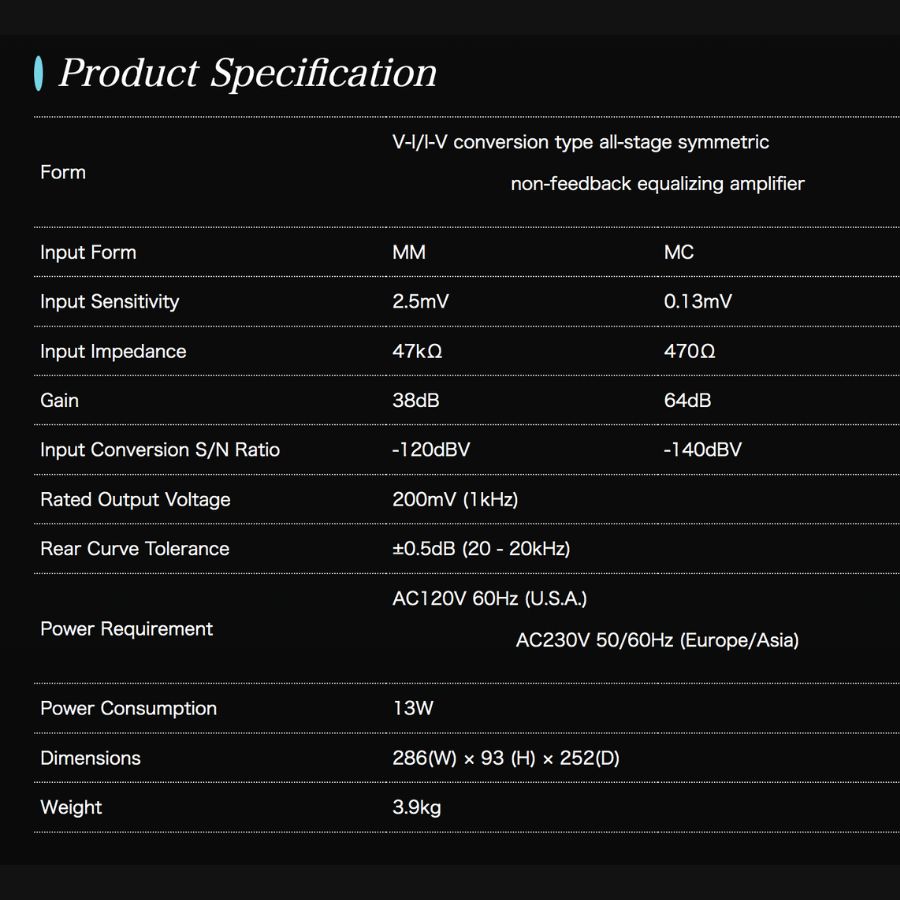Click the -120dBV S/N ratio value
The width and height of the screenshot is (900, 900).
[x=430, y=450]
